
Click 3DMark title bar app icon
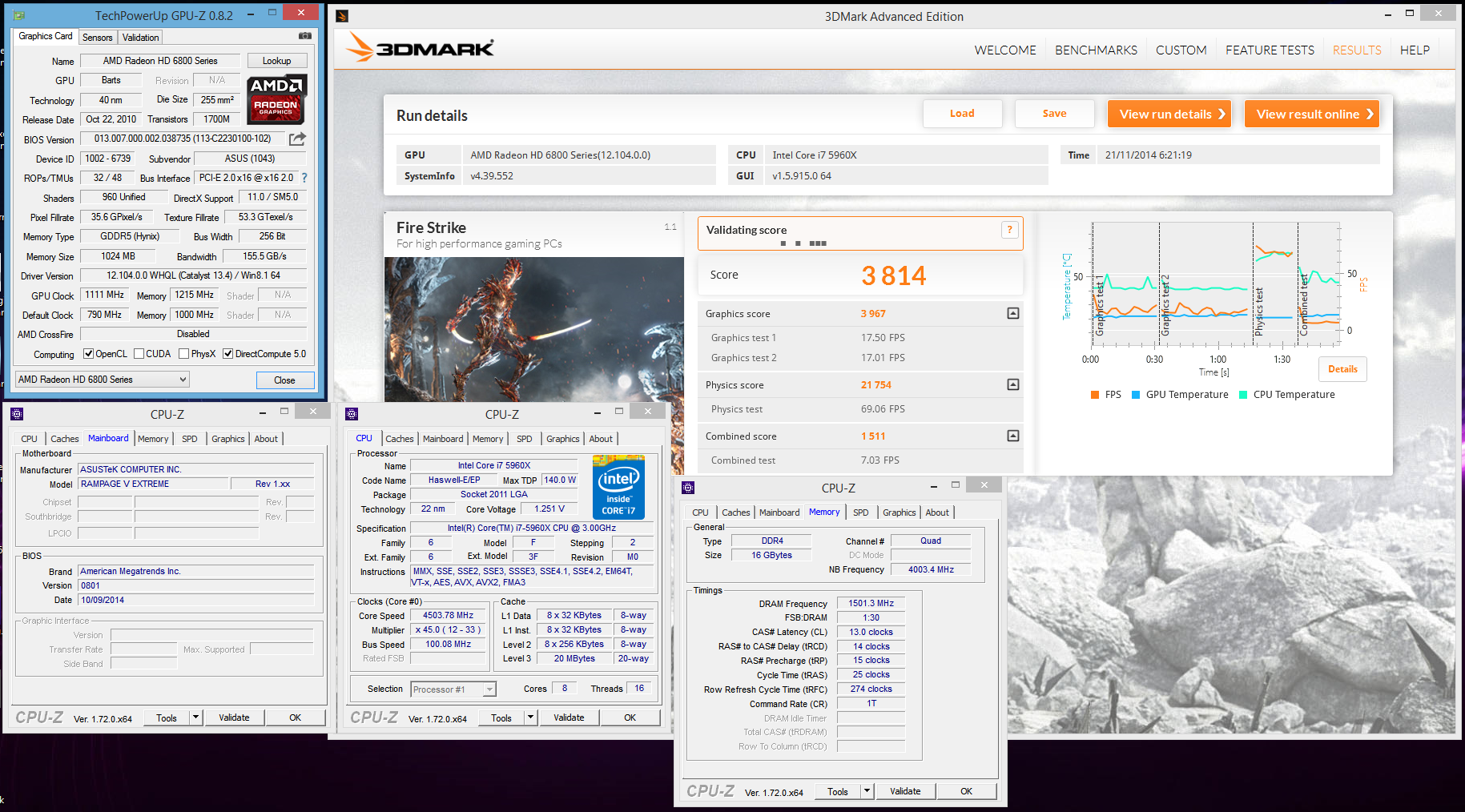(x=342, y=16)
